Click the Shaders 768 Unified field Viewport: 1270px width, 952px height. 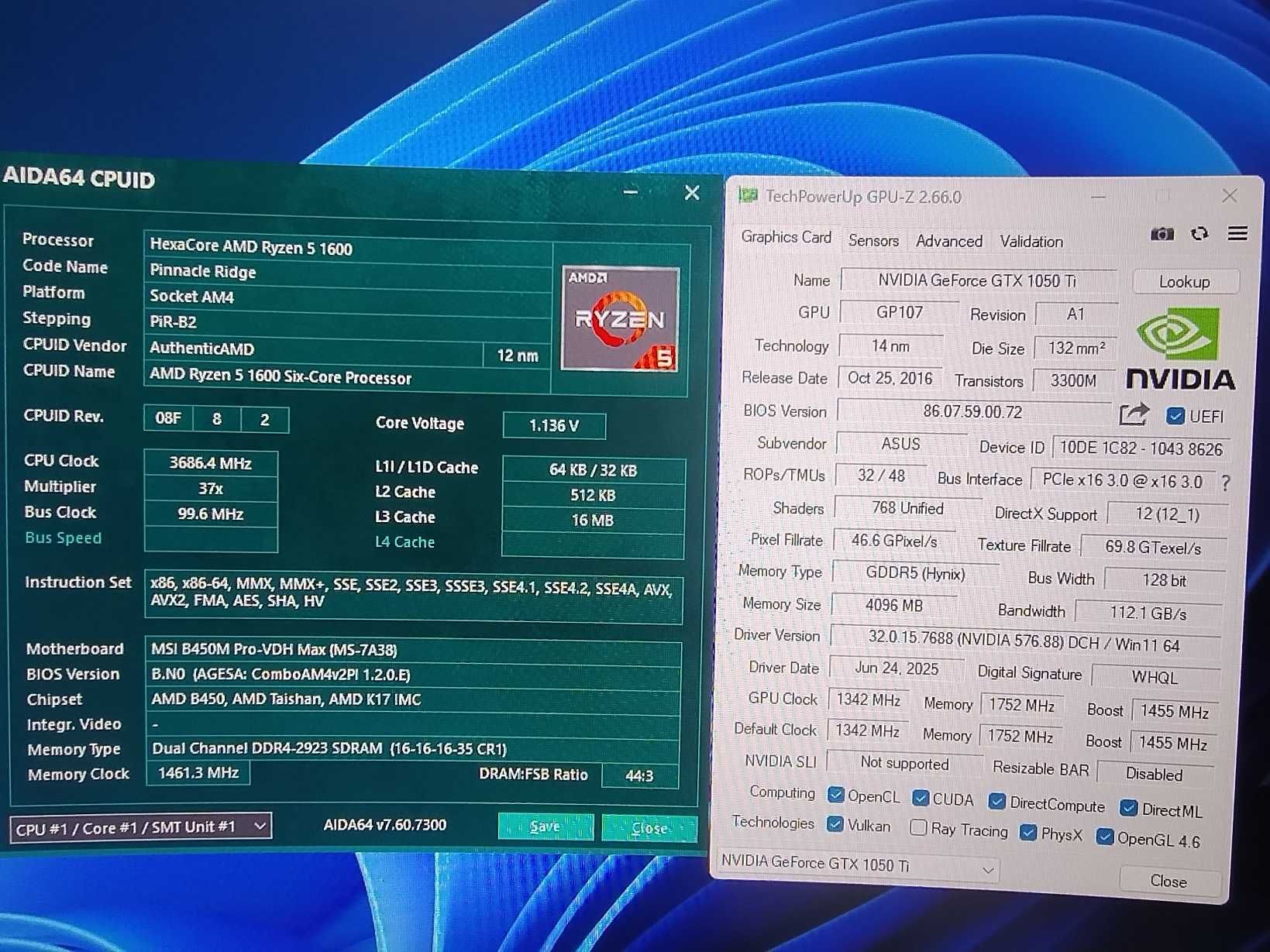coord(907,508)
